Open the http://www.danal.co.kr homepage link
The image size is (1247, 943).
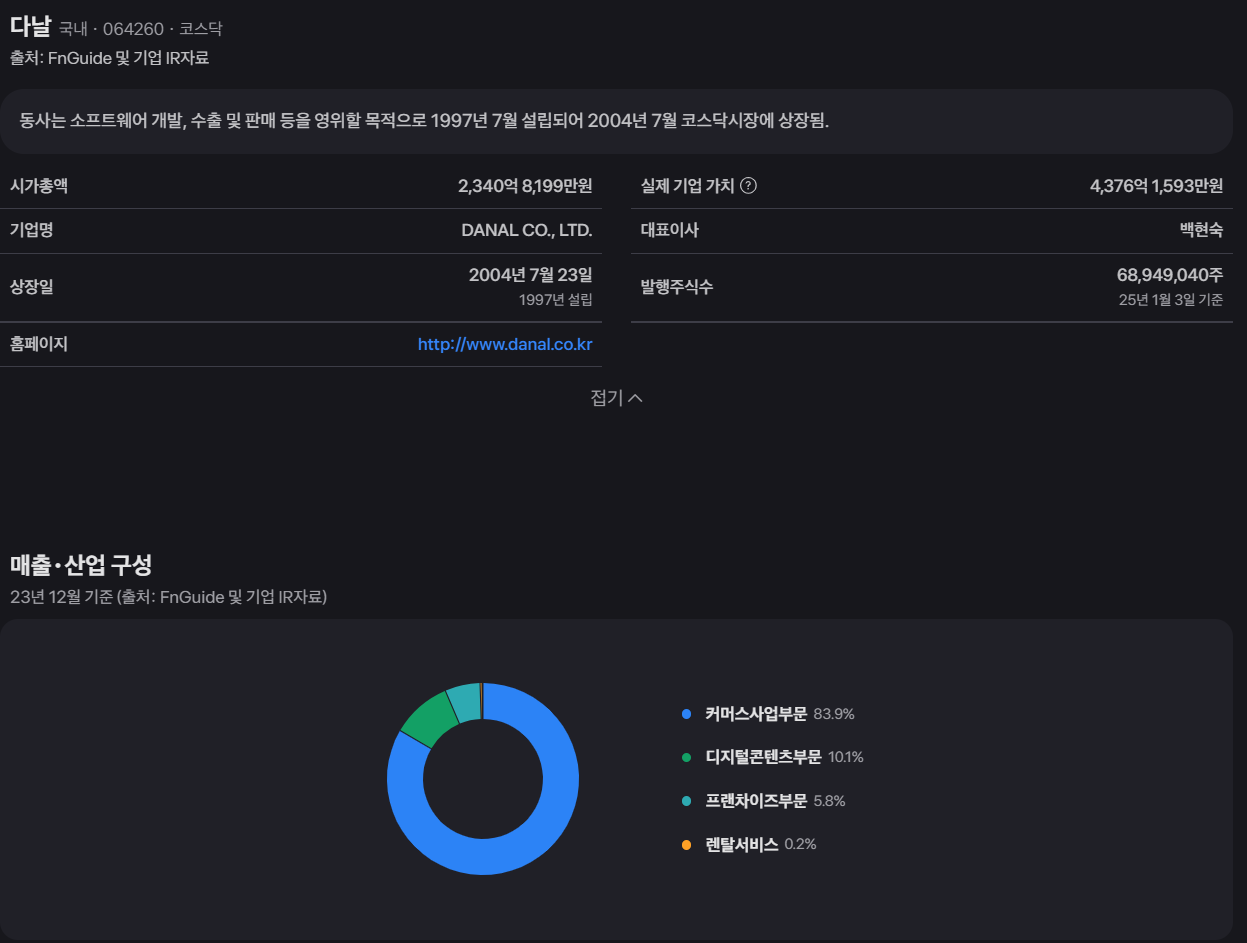505,344
